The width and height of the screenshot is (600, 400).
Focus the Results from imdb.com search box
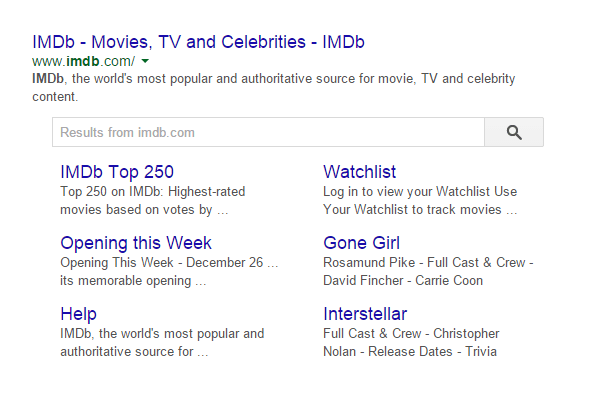(268, 132)
